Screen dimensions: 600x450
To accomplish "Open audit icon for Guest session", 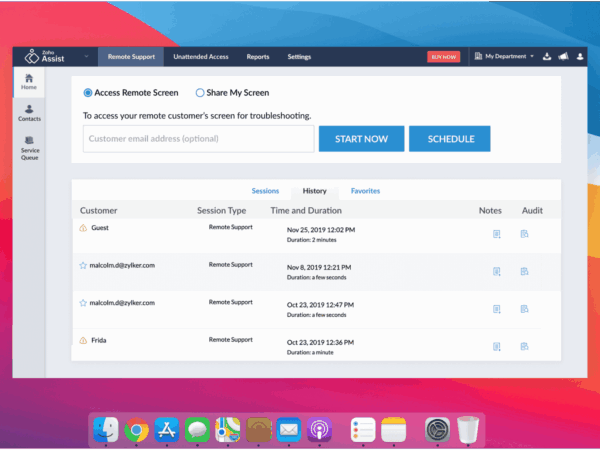I will click(524, 234).
